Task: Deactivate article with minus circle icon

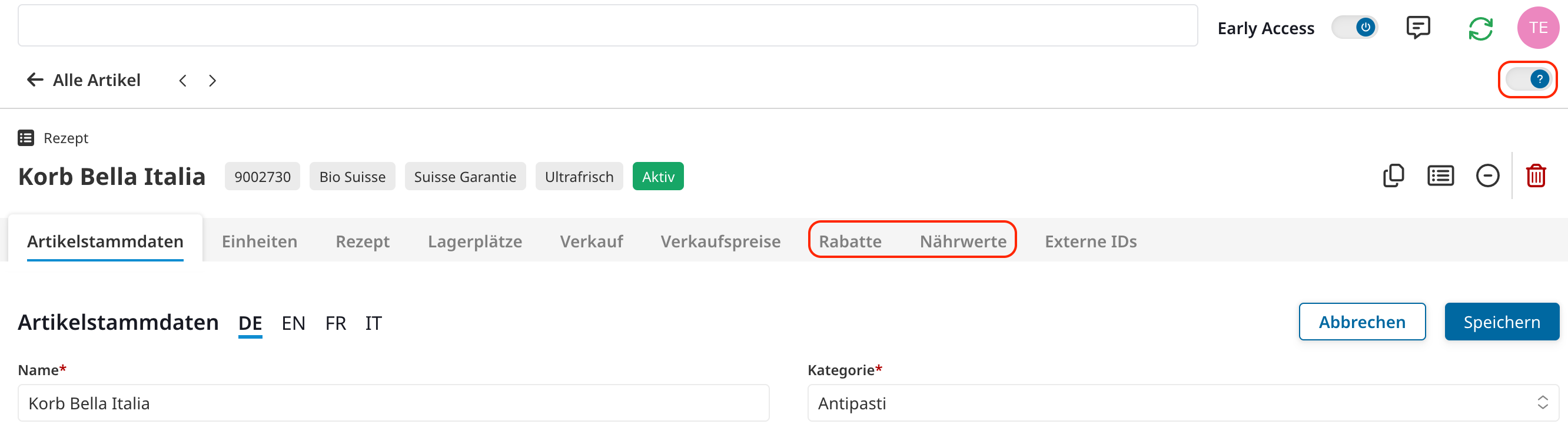Action: (x=1487, y=176)
